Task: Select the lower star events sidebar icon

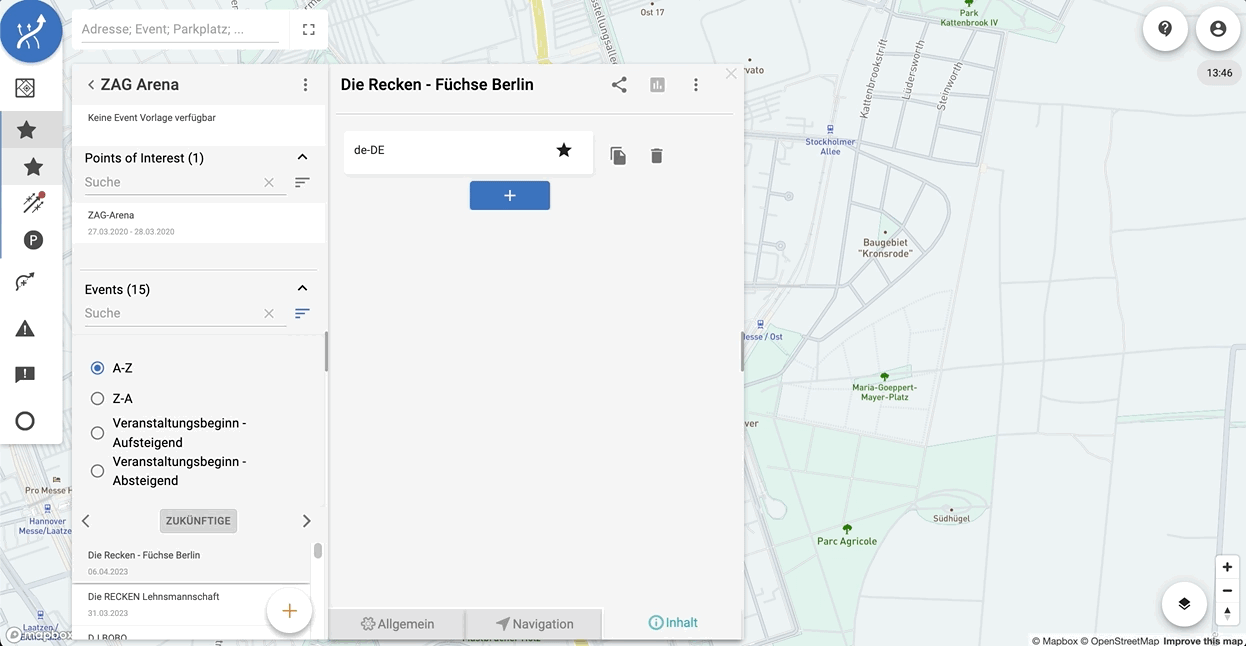Action: click(33, 167)
